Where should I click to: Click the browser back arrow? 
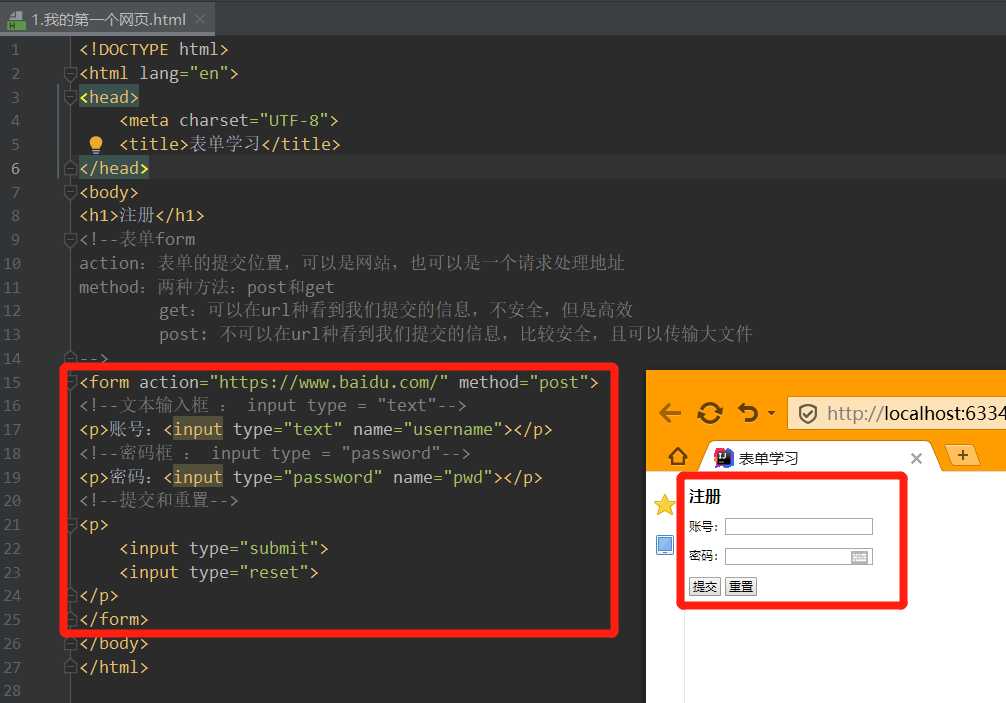coord(670,413)
